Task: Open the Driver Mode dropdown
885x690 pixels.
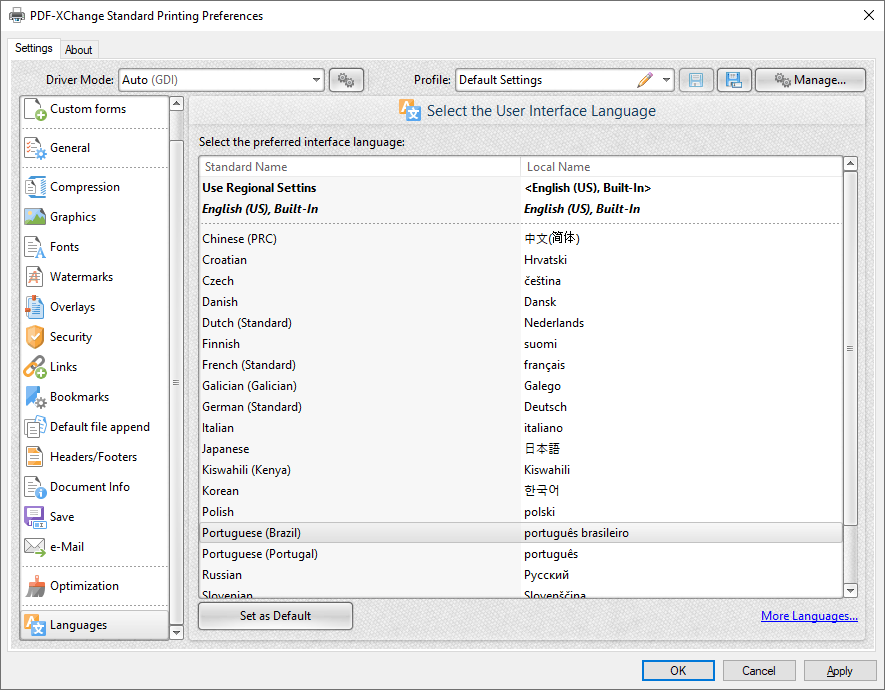Action: [316, 79]
